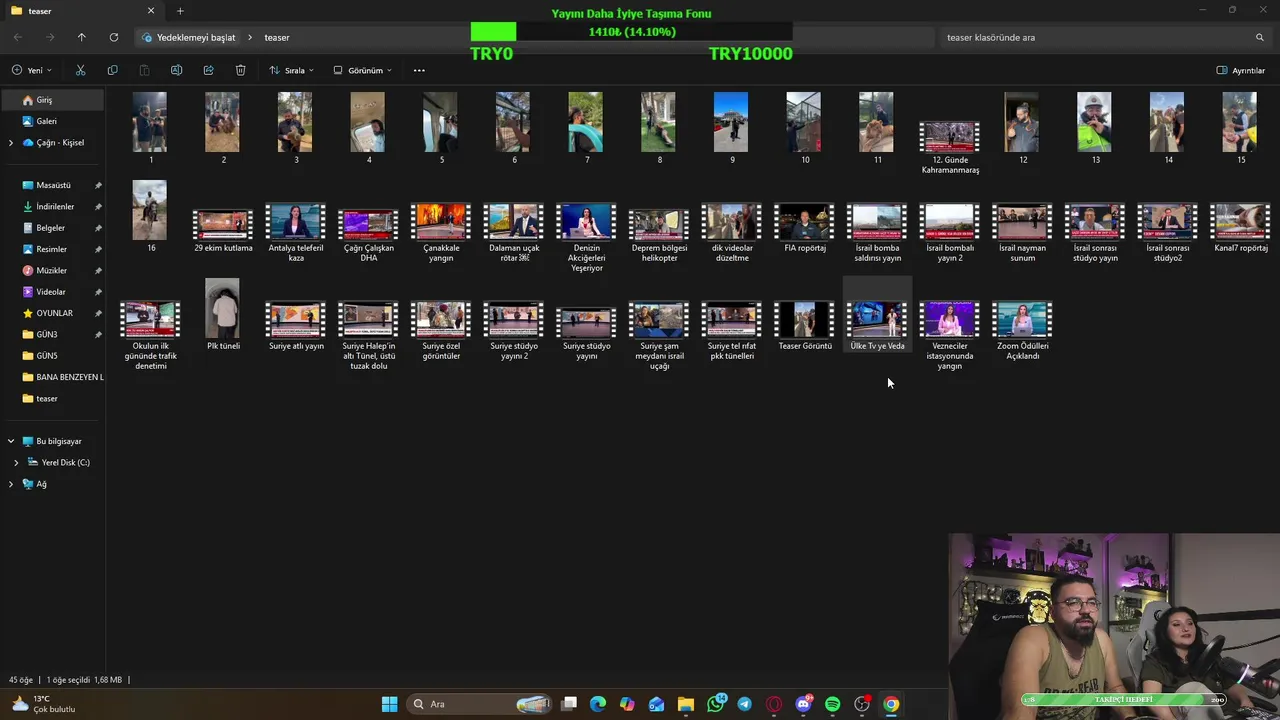
Task: Close the teaser tab
Action: (x=151, y=11)
